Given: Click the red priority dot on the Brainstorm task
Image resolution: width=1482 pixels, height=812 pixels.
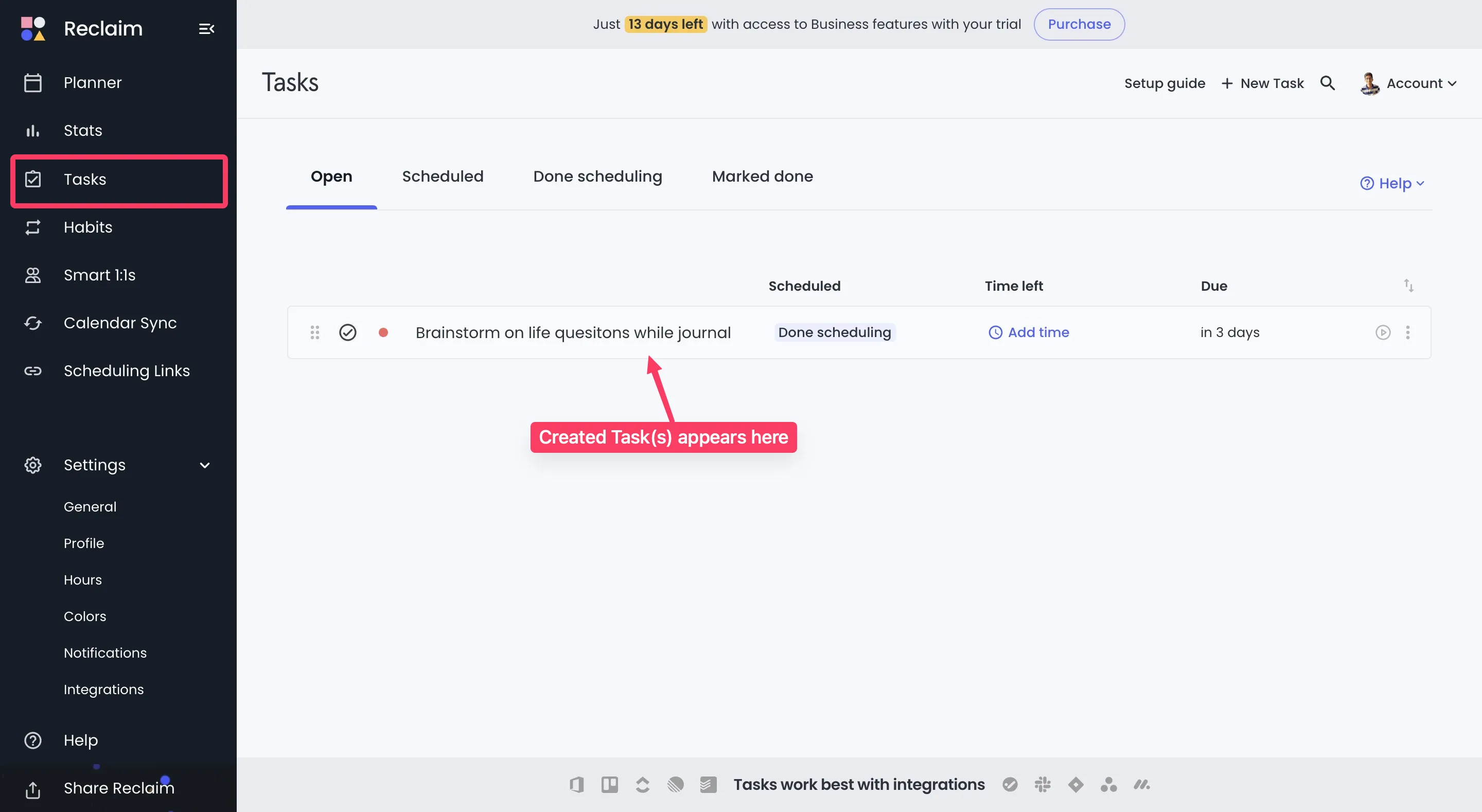Looking at the screenshot, I should pos(383,332).
